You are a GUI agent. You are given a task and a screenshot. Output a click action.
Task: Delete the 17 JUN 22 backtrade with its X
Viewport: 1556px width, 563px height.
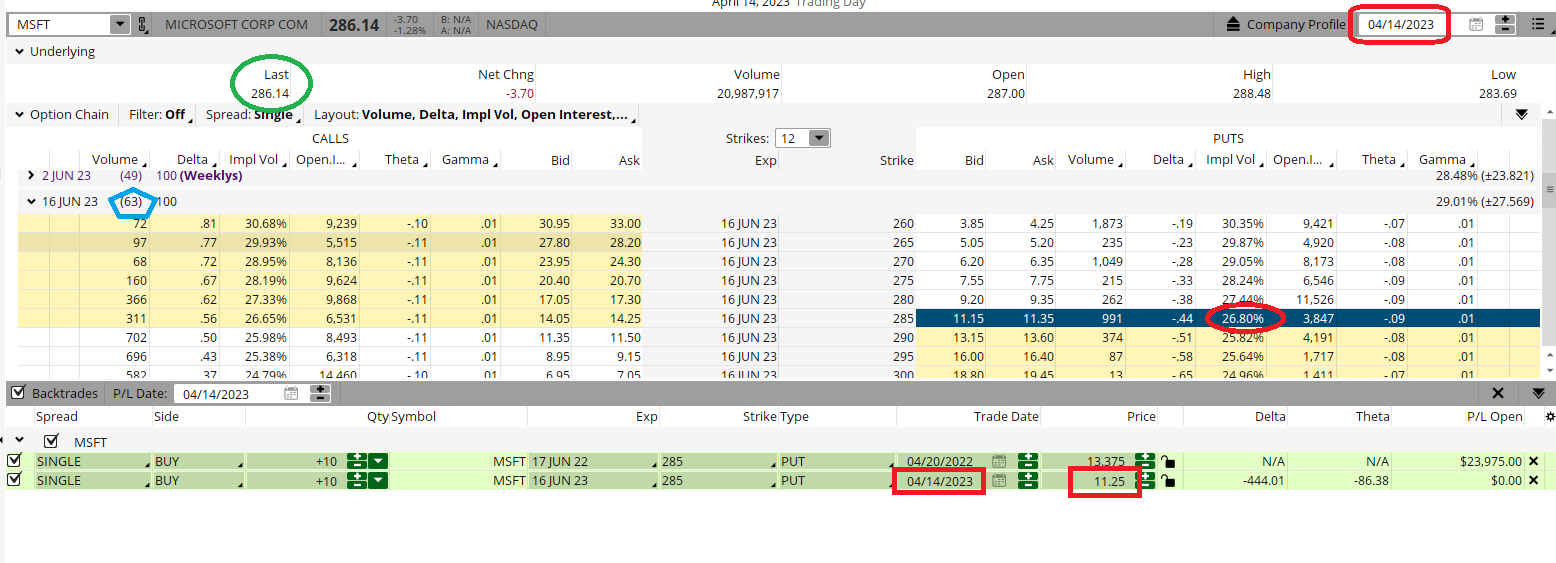(x=1534, y=461)
